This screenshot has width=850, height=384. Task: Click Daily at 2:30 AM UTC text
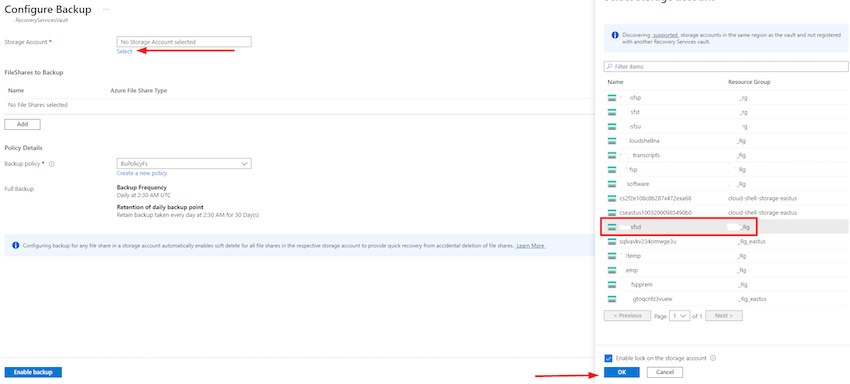pos(144,195)
